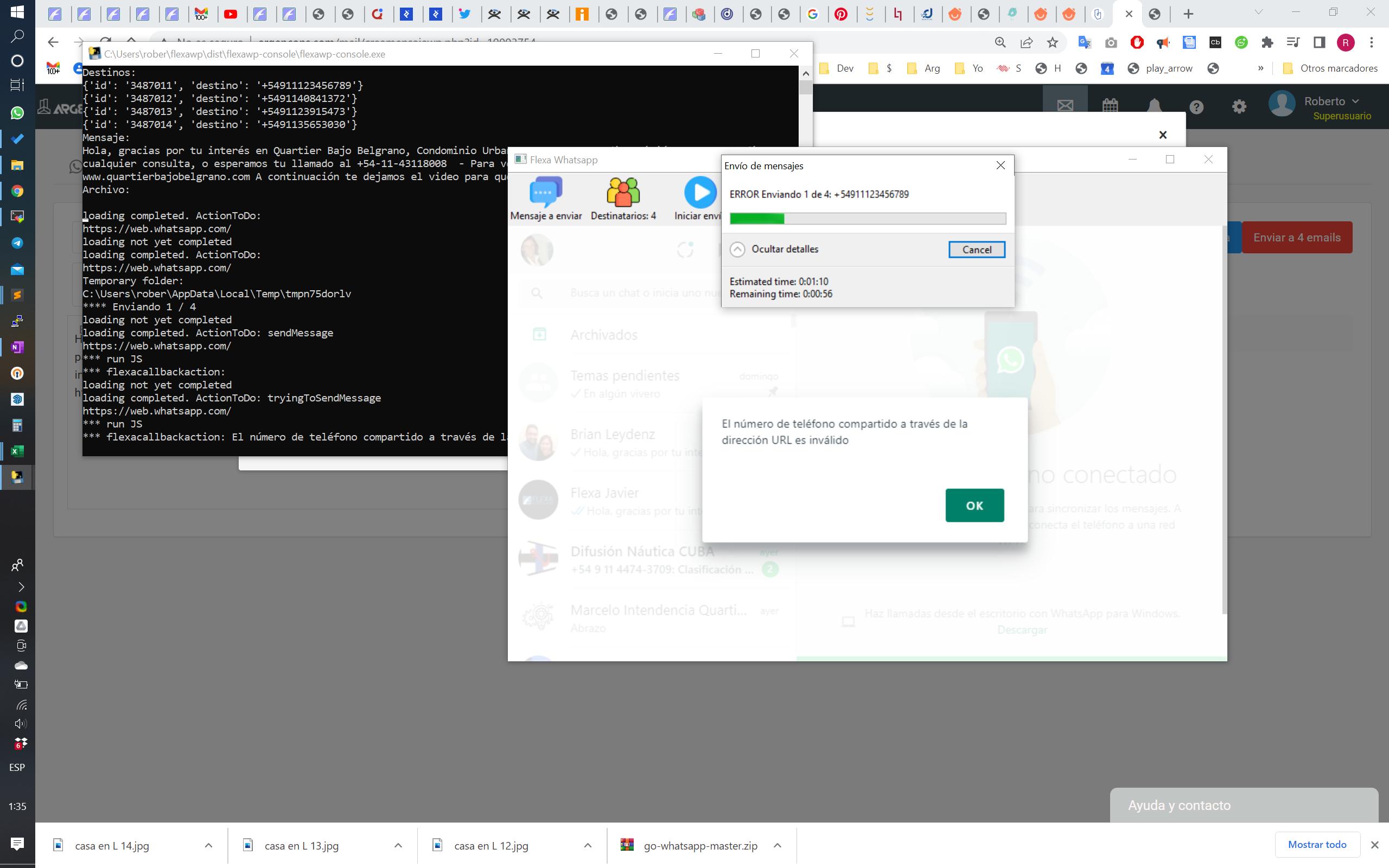Click the sending progress bar in Envío de mensajes
1389x868 pixels.
click(867, 218)
